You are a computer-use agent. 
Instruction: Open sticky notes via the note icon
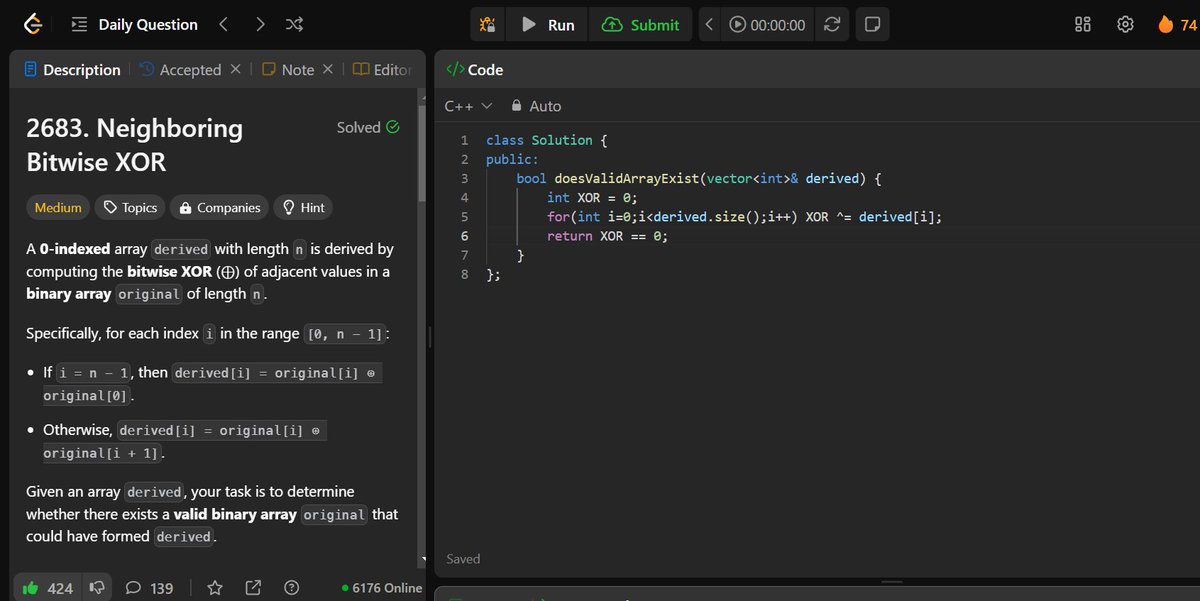[x=872, y=24]
